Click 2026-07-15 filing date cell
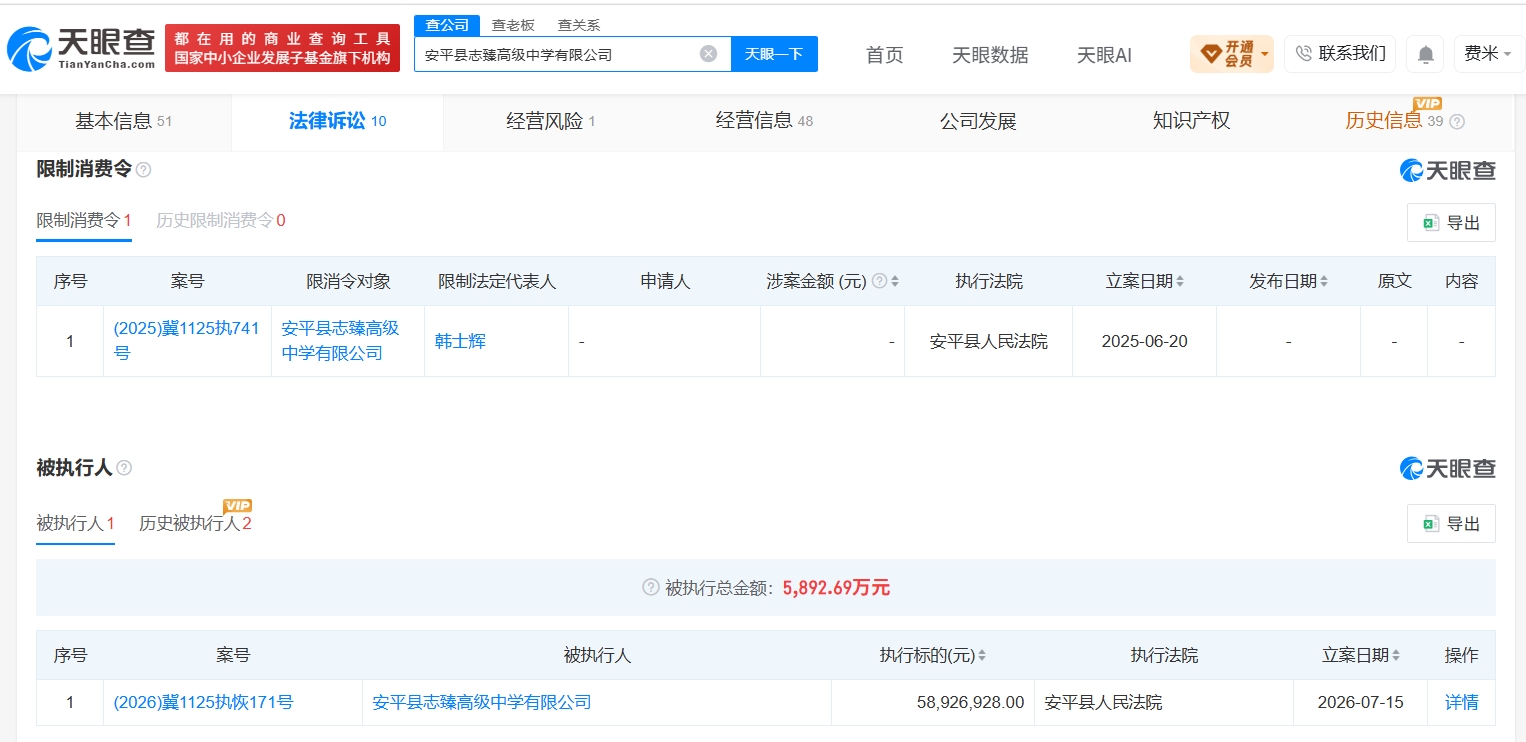Viewport: 1526px width, 742px height. (x=1360, y=702)
